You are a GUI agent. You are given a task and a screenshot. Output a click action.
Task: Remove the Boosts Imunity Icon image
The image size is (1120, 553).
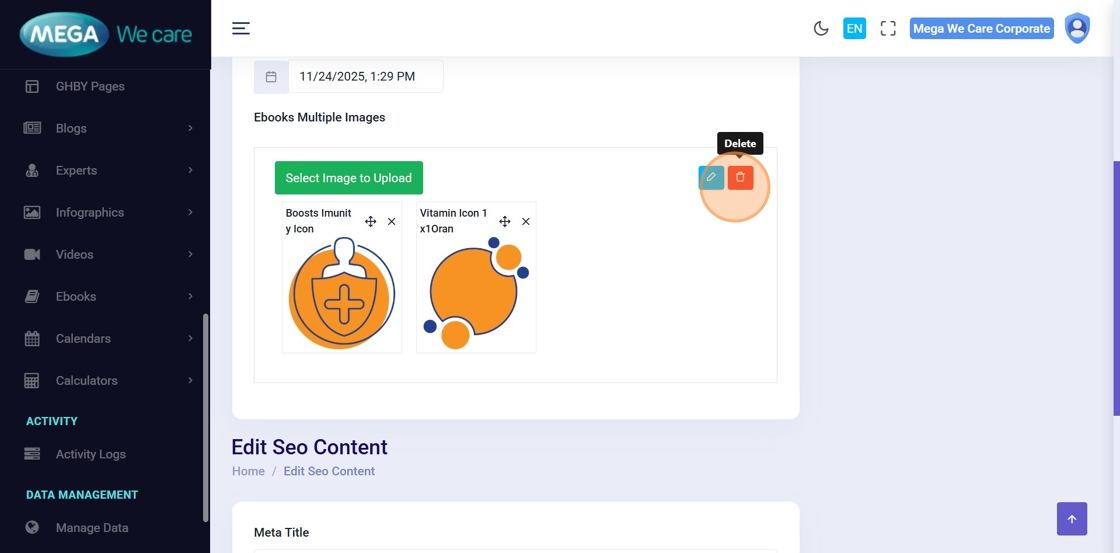[392, 221]
